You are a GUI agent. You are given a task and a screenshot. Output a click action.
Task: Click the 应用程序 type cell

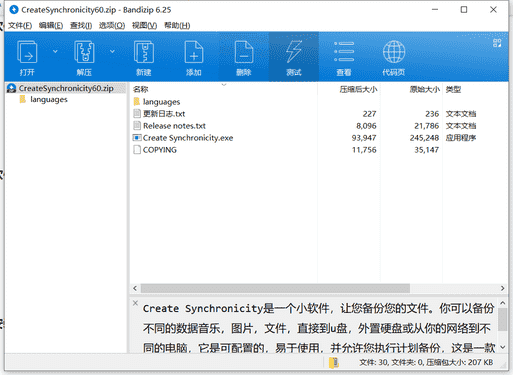pyautogui.click(x=461, y=138)
